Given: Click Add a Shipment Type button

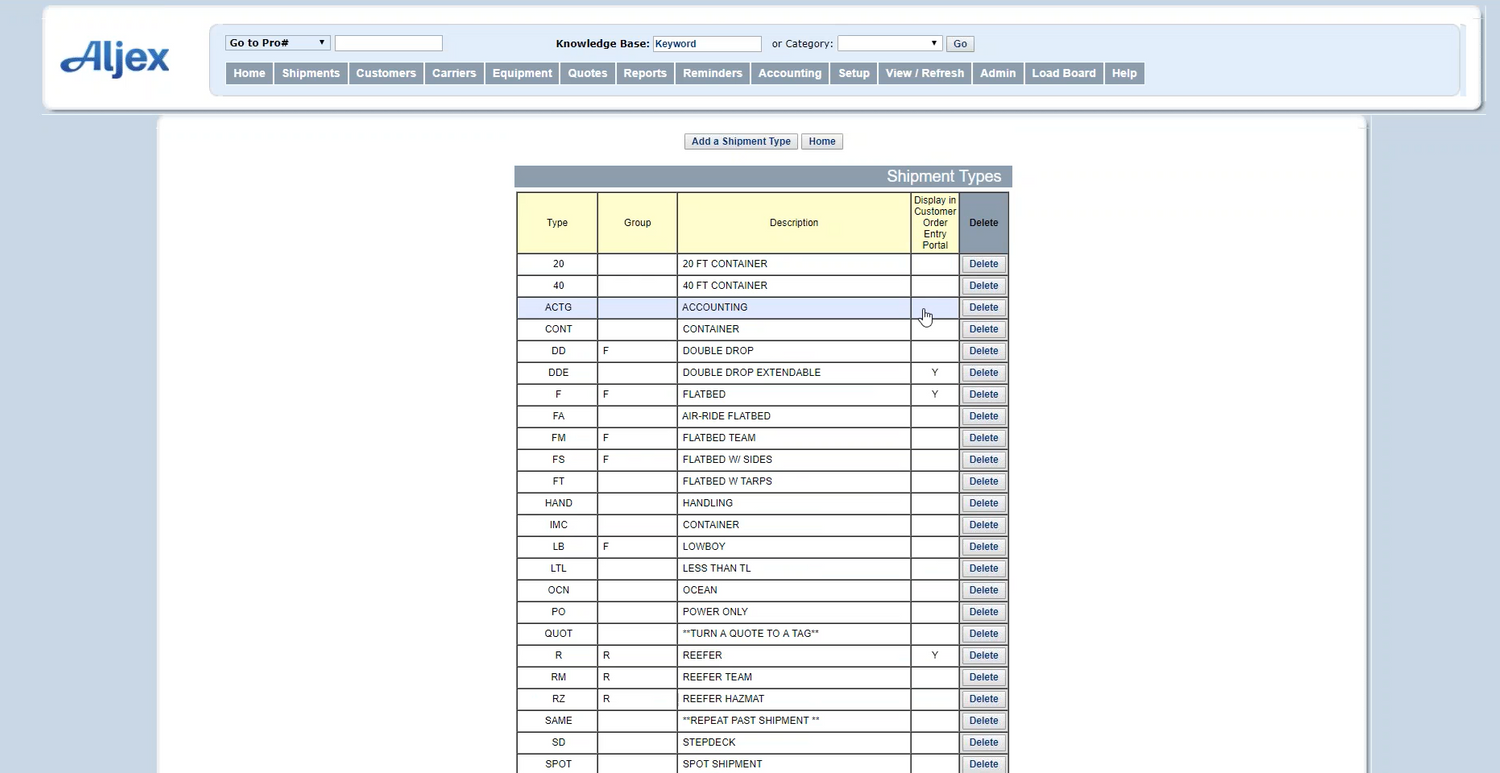Looking at the screenshot, I should coord(741,141).
